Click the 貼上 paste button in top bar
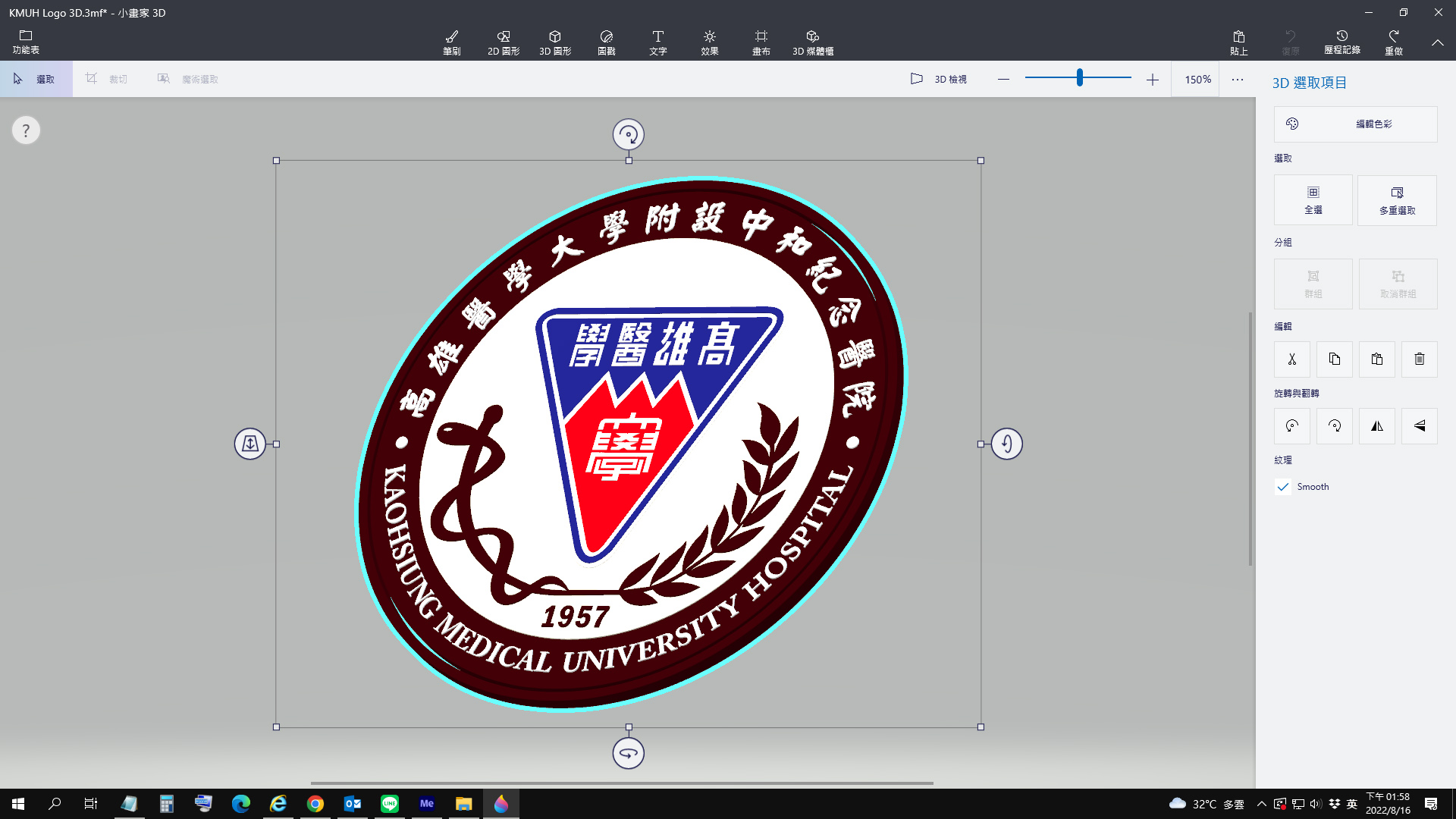This screenshot has width=1456, height=819. click(1239, 42)
